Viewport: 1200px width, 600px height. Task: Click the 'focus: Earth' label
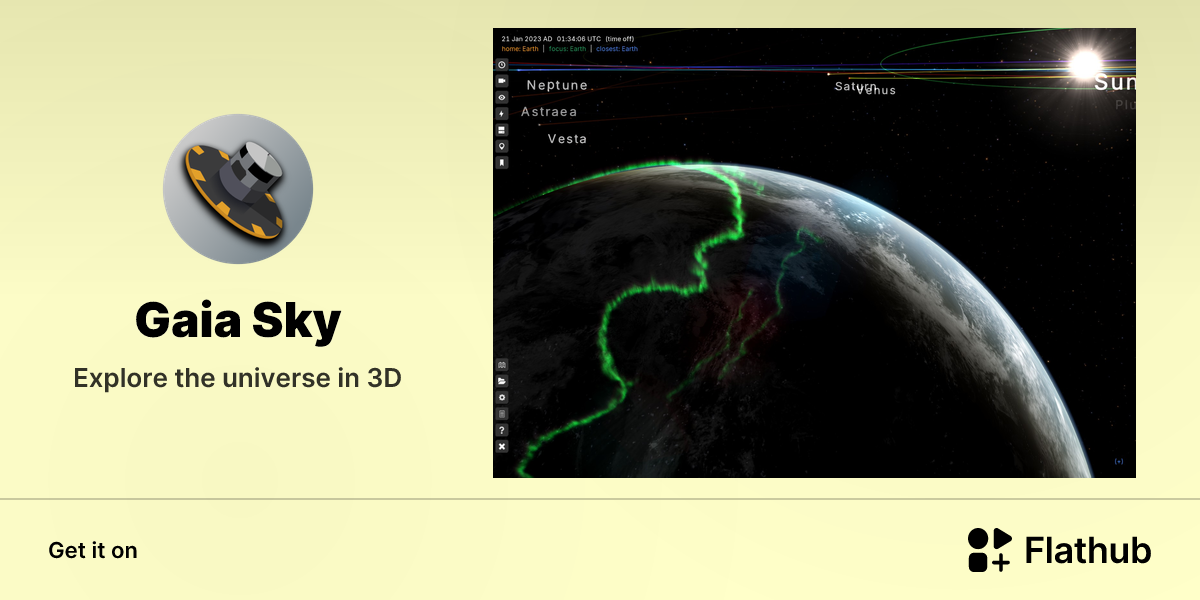point(568,49)
